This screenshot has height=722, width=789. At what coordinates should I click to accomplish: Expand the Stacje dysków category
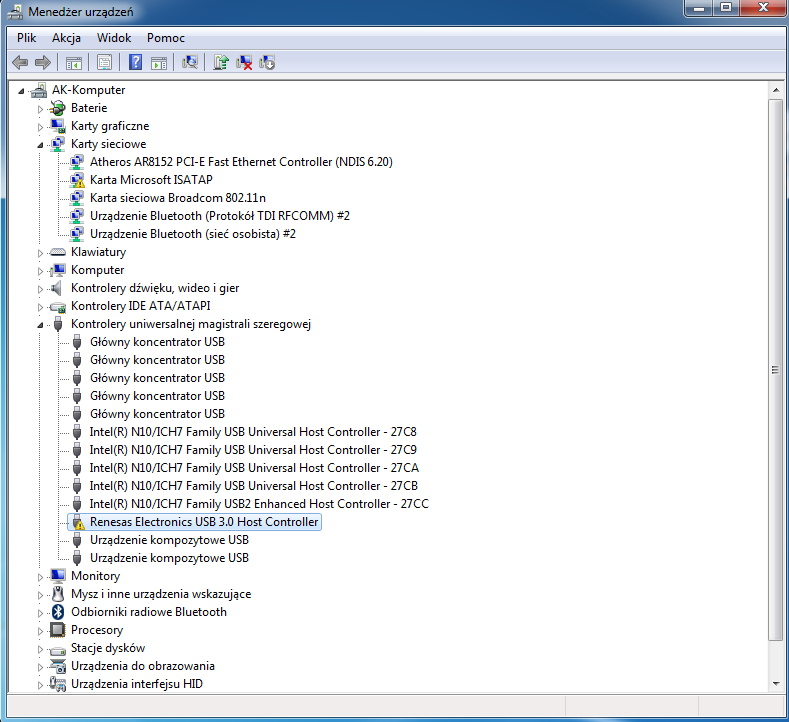click(40, 649)
